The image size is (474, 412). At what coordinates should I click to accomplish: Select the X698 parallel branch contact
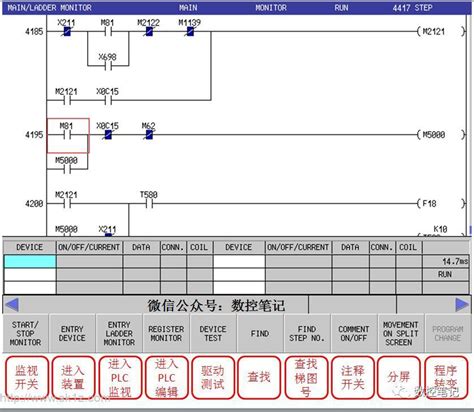point(108,66)
